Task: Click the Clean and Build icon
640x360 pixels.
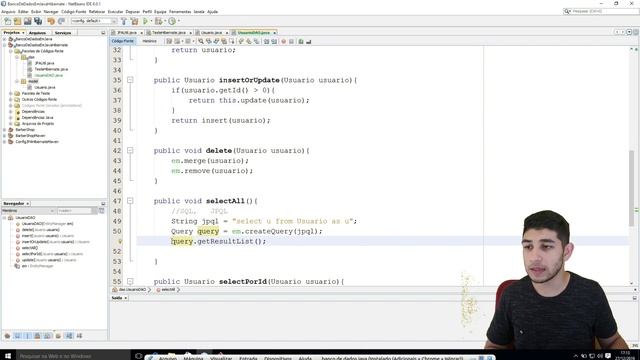Action: [x=134, y=21]
